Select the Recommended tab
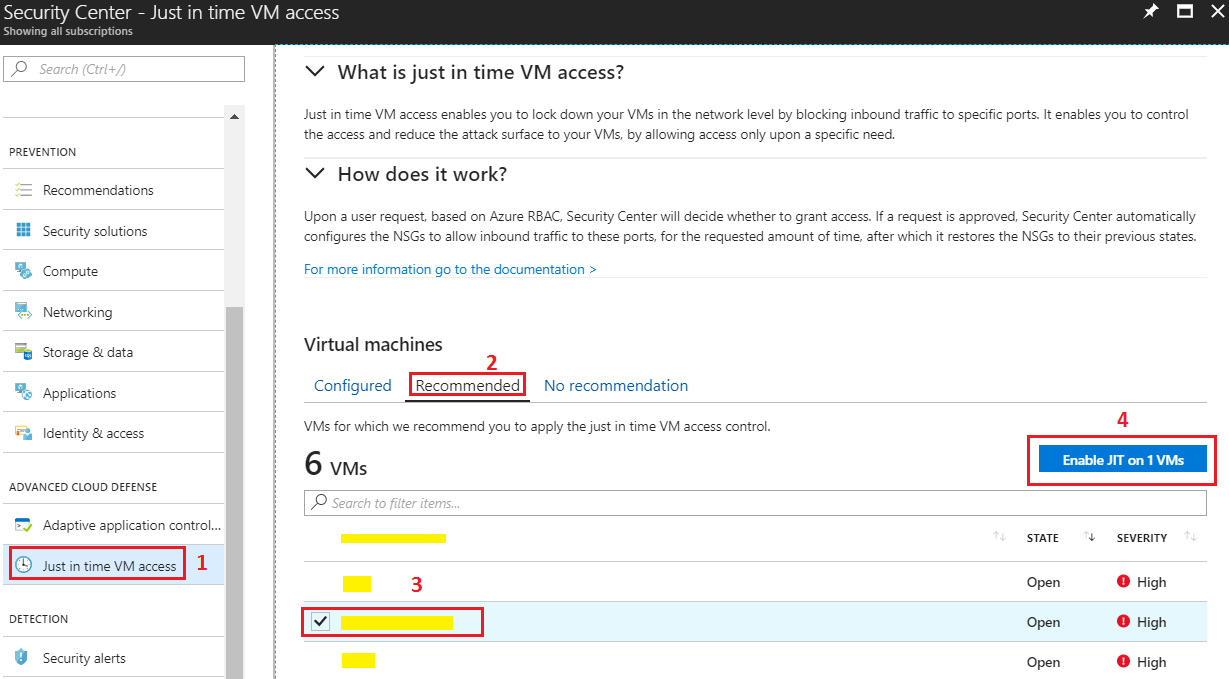Image resolution: width=1229 pixels, height=679 pixels. click(x=468, y=386)
